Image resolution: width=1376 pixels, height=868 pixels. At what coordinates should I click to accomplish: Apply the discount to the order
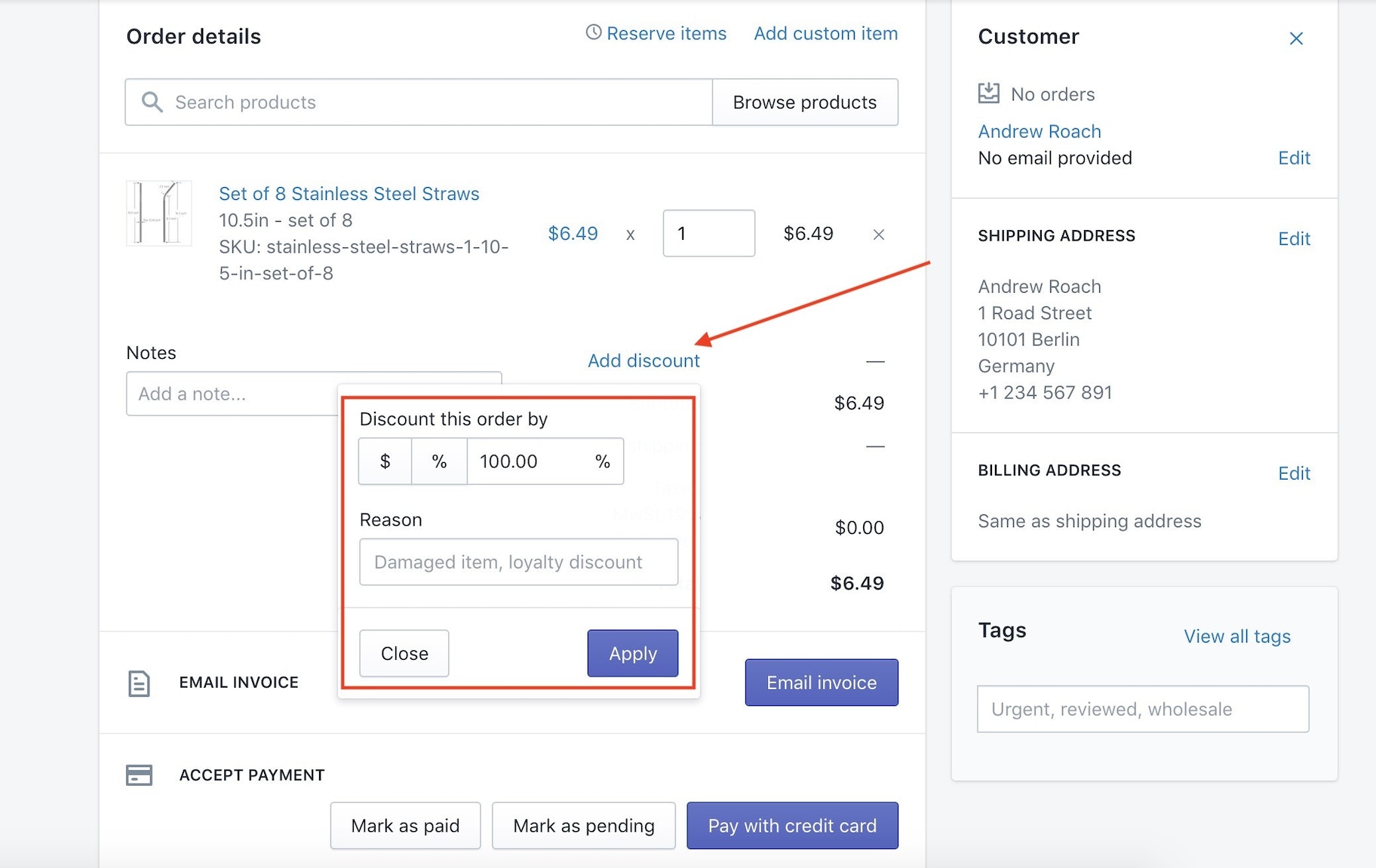click(x=632, y=653)
